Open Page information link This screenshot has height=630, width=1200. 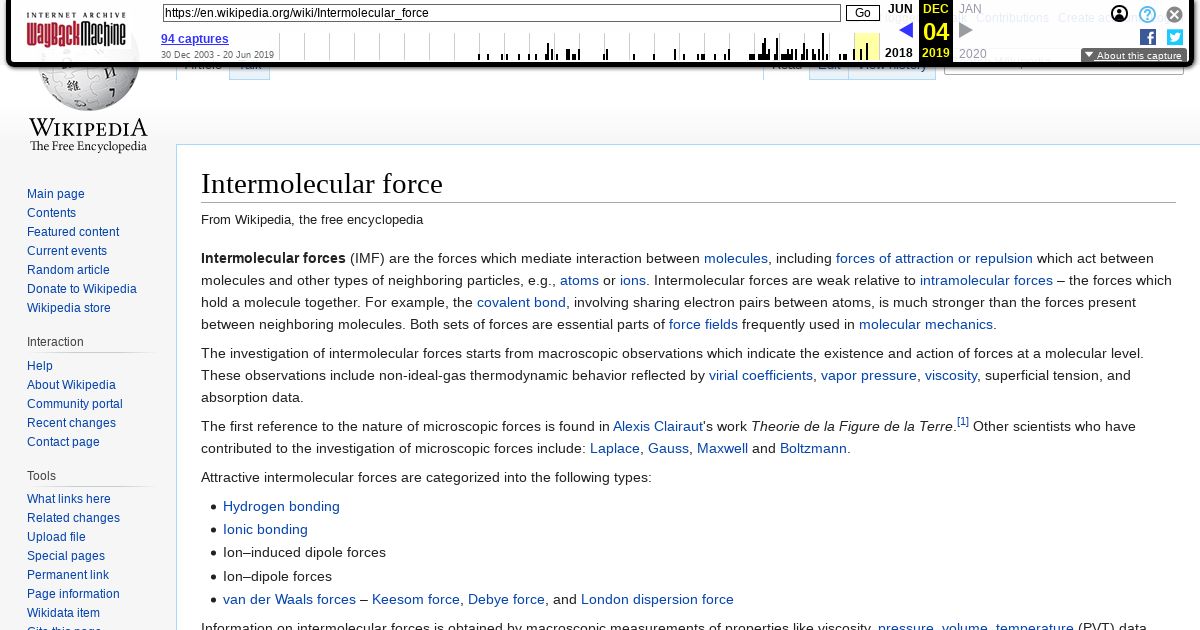[x=73, y=594]
